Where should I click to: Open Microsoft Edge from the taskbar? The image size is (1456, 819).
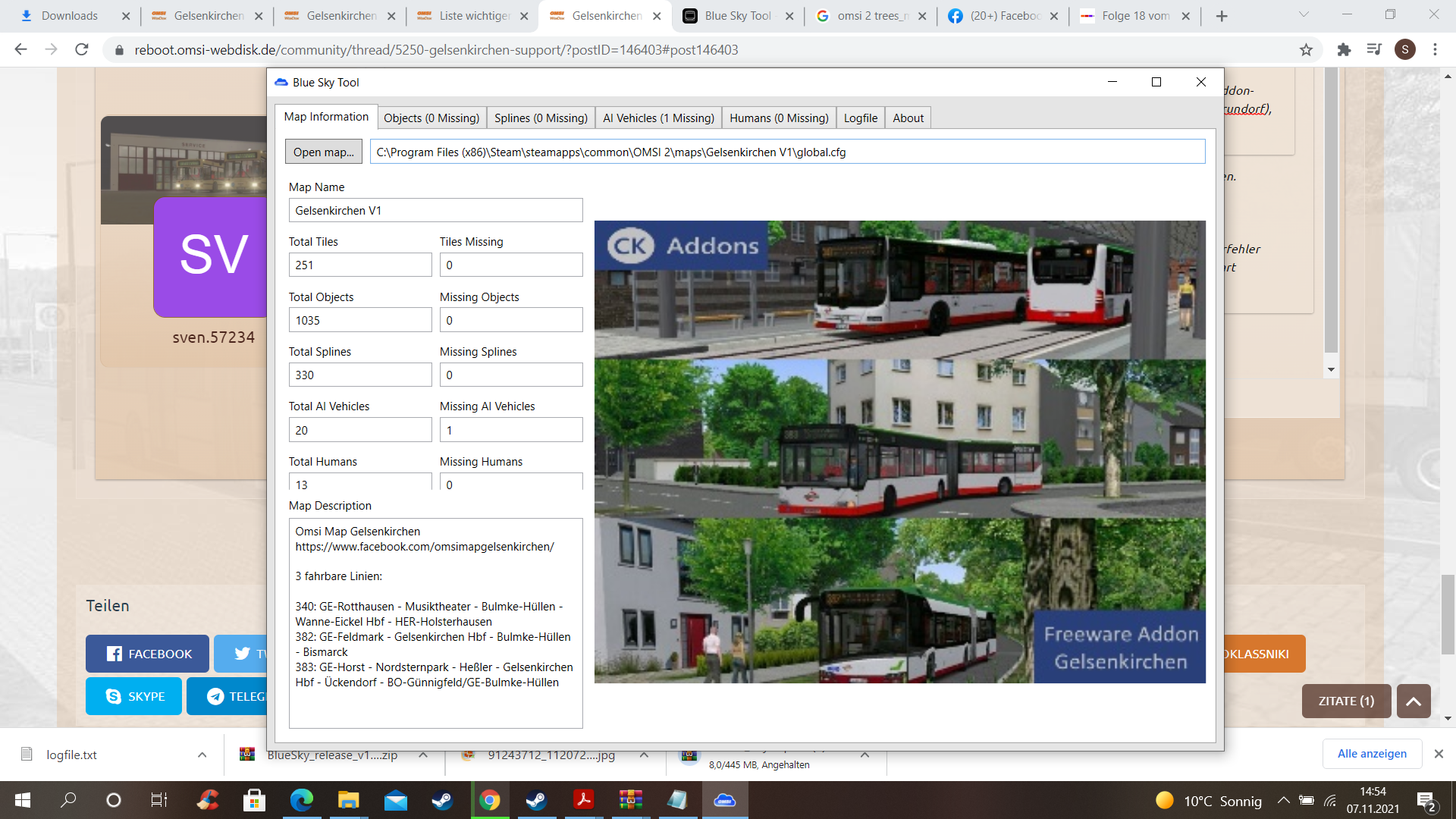point(301,800)
